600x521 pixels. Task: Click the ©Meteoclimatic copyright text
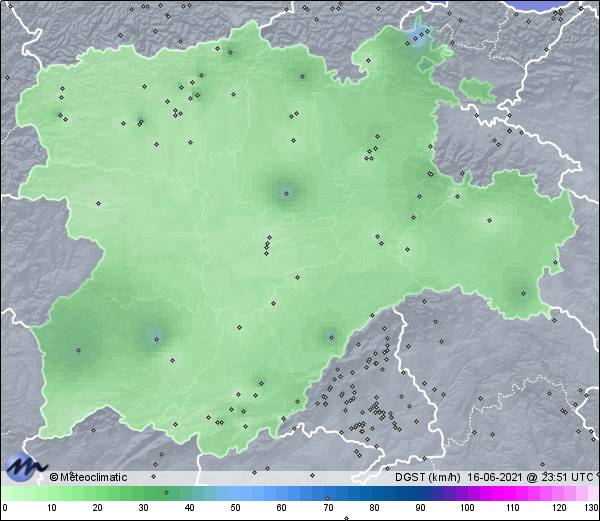tap(88, 477)
